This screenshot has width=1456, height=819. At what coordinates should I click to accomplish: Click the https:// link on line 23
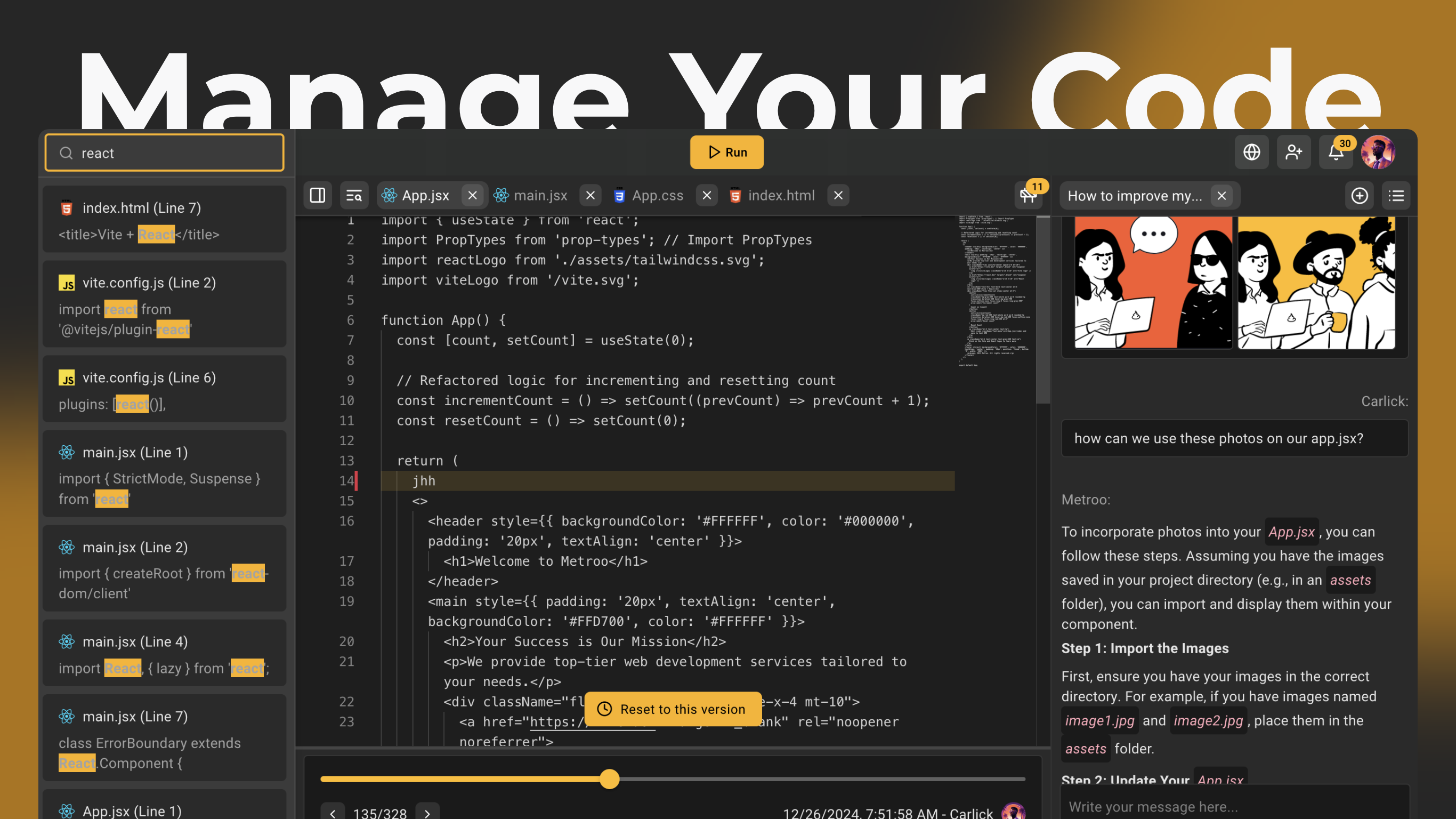click(592, 722)
